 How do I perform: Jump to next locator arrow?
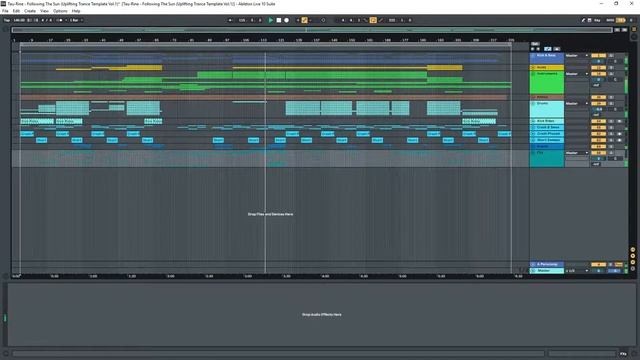pos(538,49)
